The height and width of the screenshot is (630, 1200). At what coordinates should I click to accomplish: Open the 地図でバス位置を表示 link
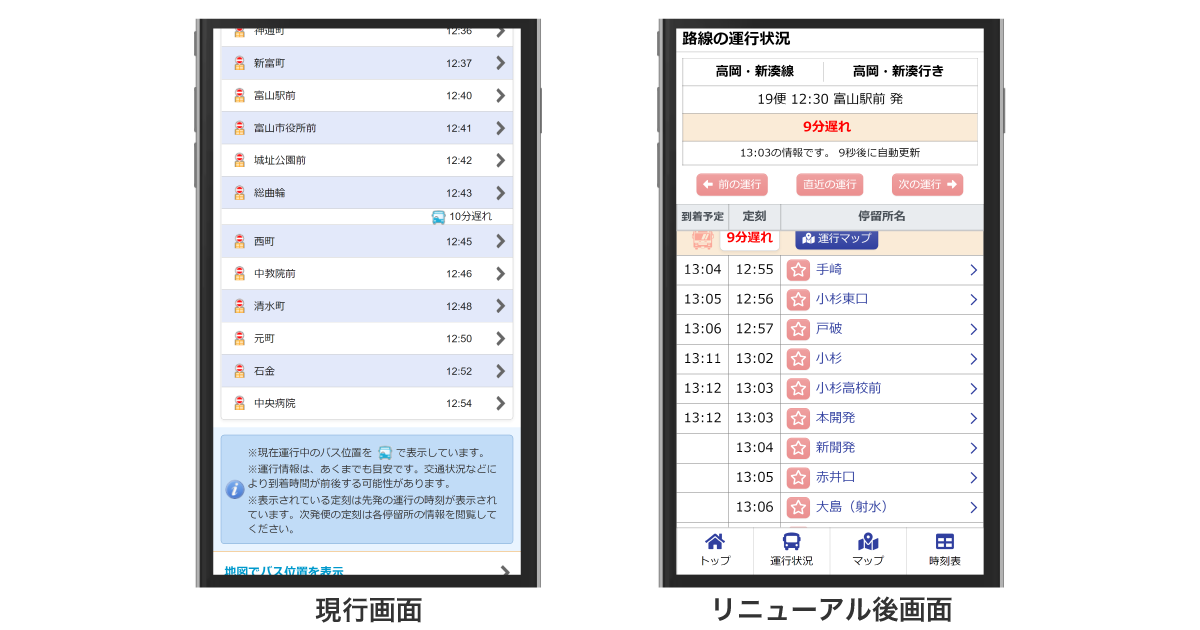(284, 571)
